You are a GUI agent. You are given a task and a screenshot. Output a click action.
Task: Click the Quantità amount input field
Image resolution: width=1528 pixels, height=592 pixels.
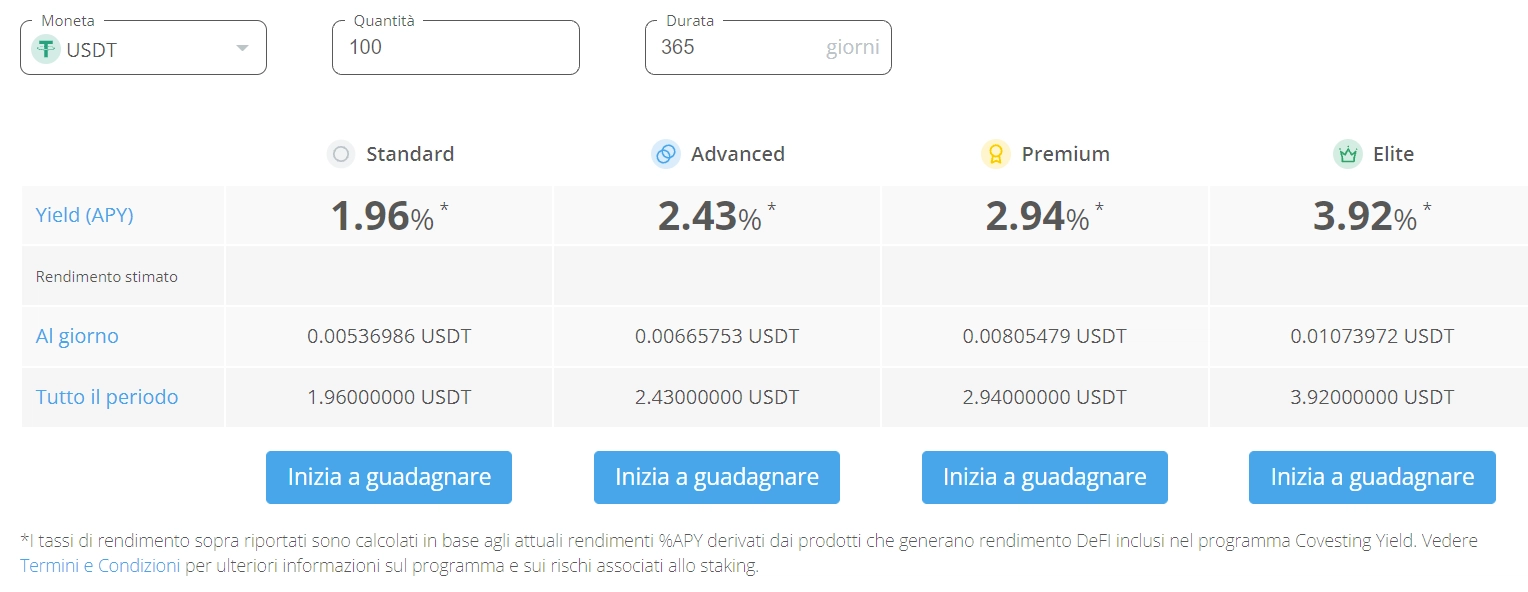pos(455,47)
